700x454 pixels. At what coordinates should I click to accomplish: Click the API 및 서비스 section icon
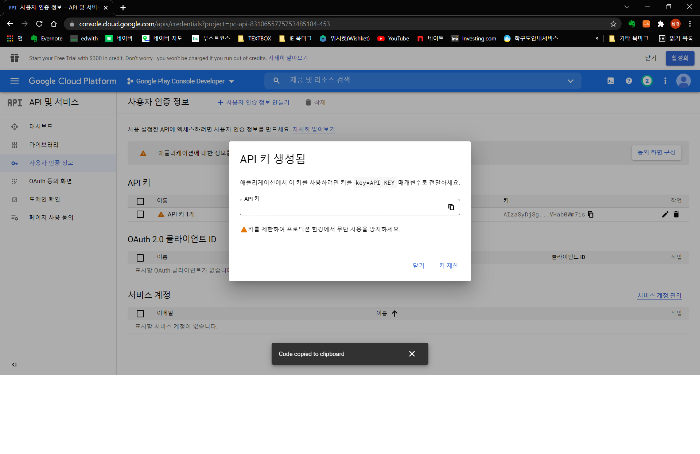click(x=15, y=103)
